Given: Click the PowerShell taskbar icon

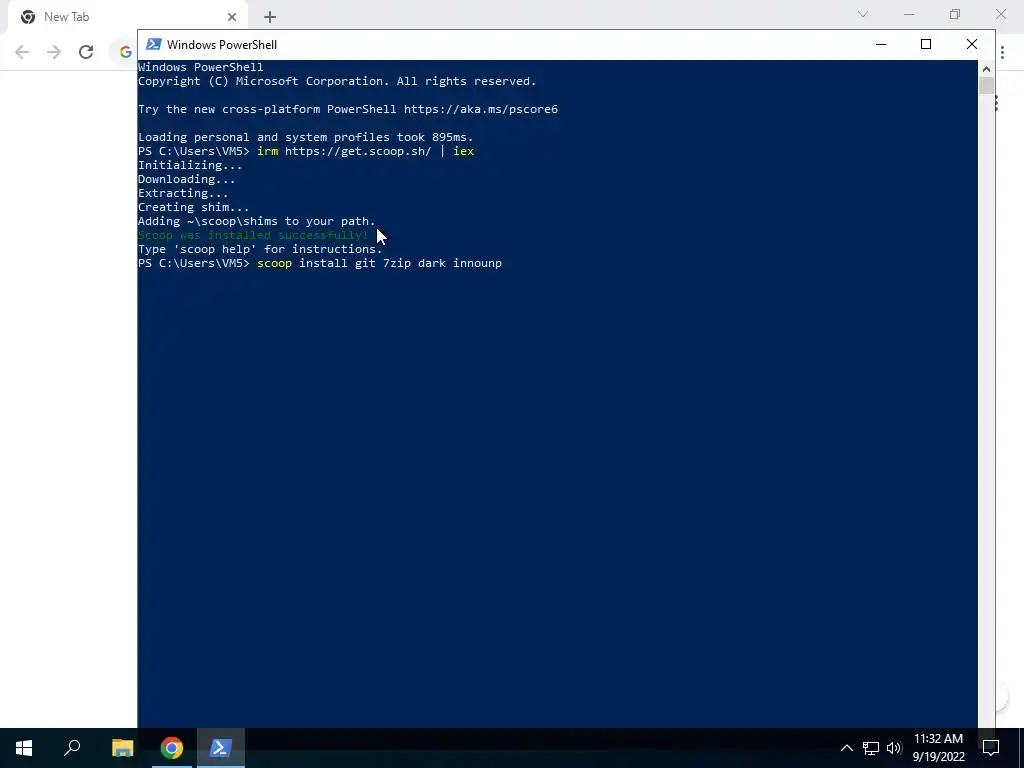Looking at the screenshot, I should click(x=221, y=748).
